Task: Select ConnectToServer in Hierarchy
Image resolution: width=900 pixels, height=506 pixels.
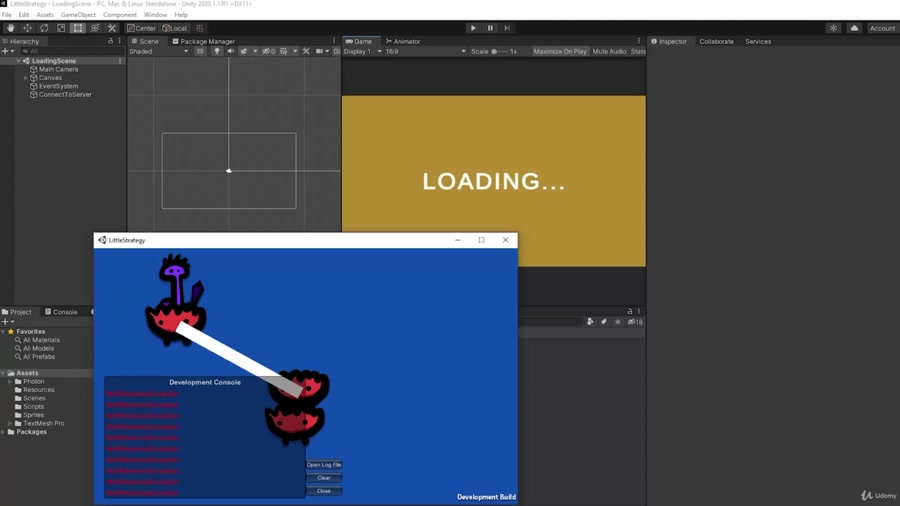Action: click(x=65, y=95)
